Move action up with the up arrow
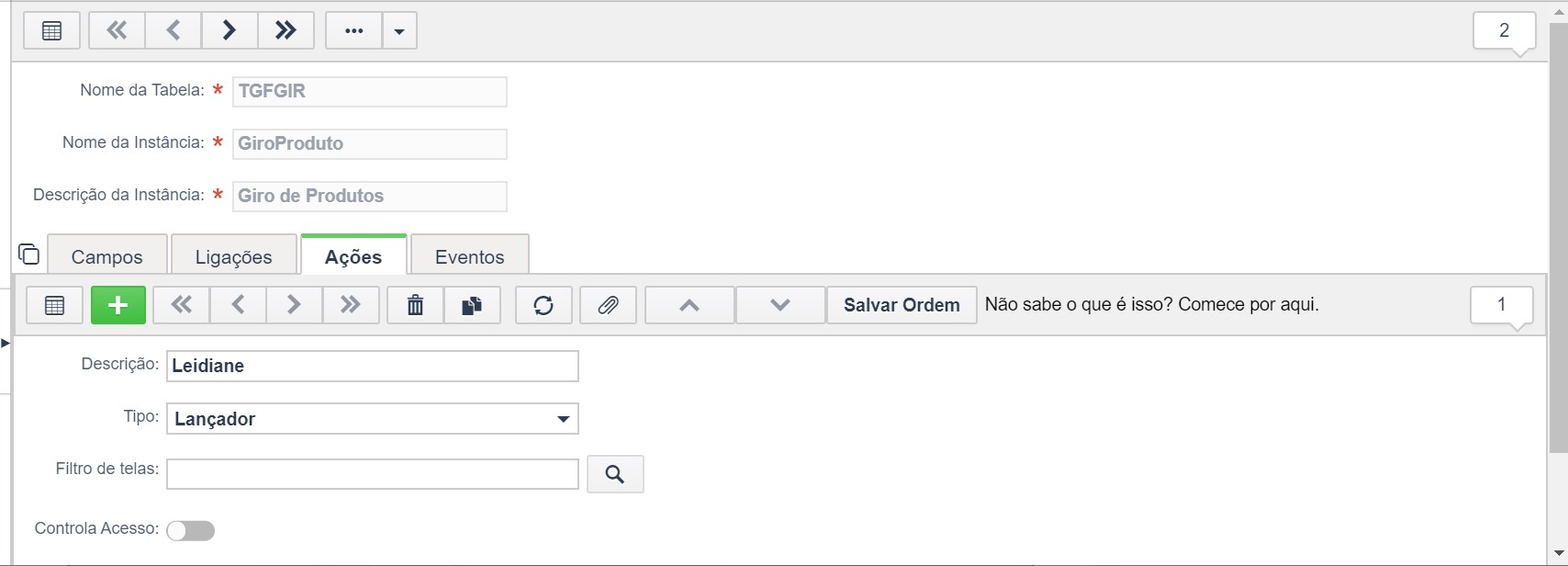This screenshot has width=1568, height=566. (689, 305)
